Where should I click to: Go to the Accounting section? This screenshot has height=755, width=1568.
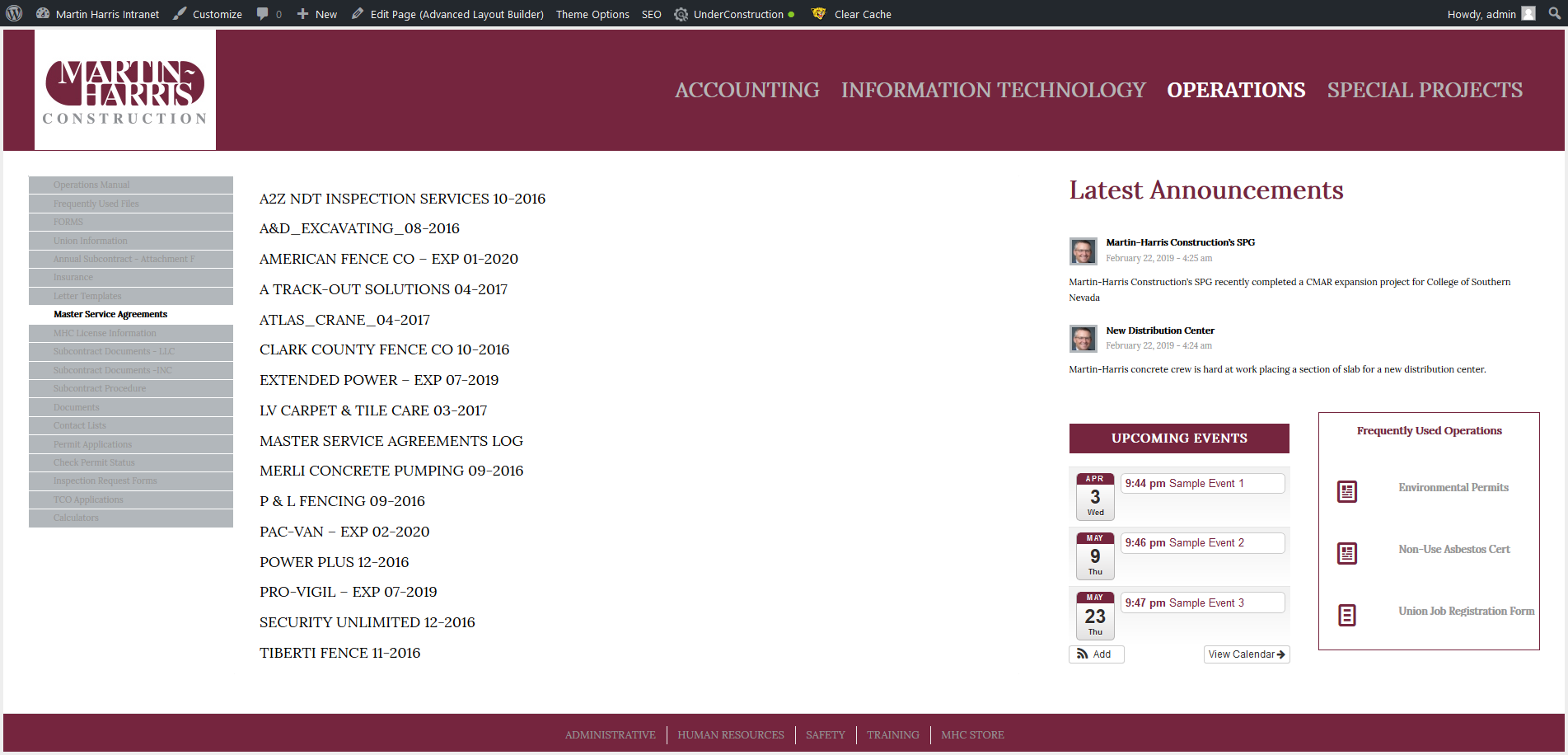(x=747, y=90)
